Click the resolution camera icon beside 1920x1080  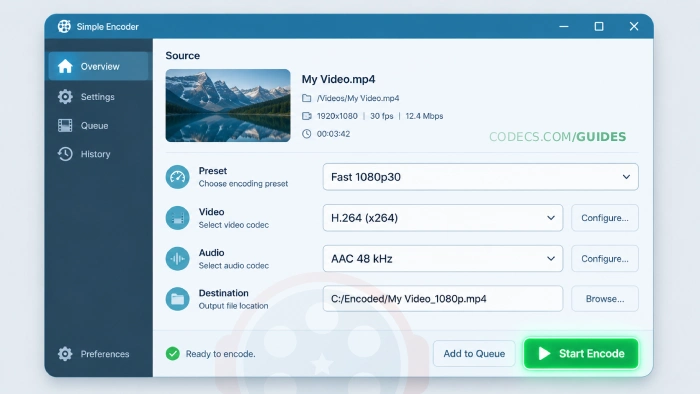(307, 116)
